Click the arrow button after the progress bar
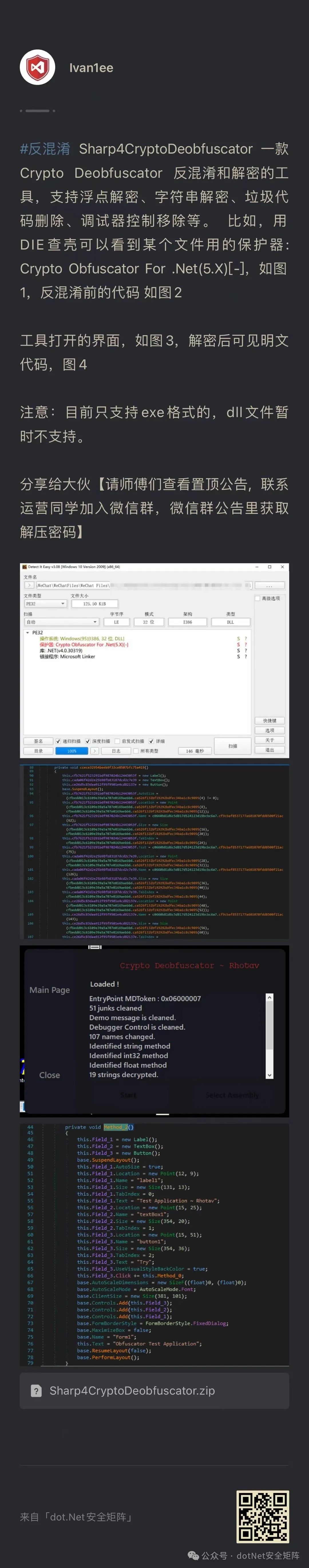Screen dimensions: 309x1568 (95, 751)
